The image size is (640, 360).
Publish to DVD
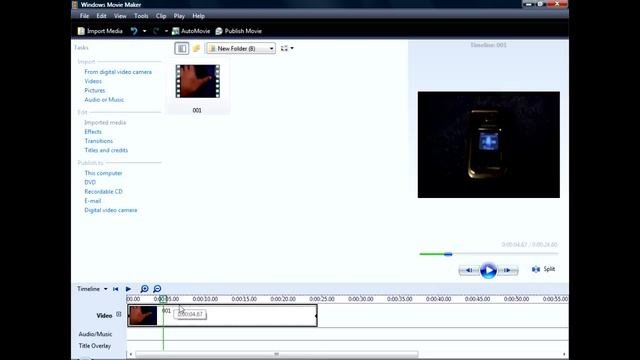[x=90, y=182]
